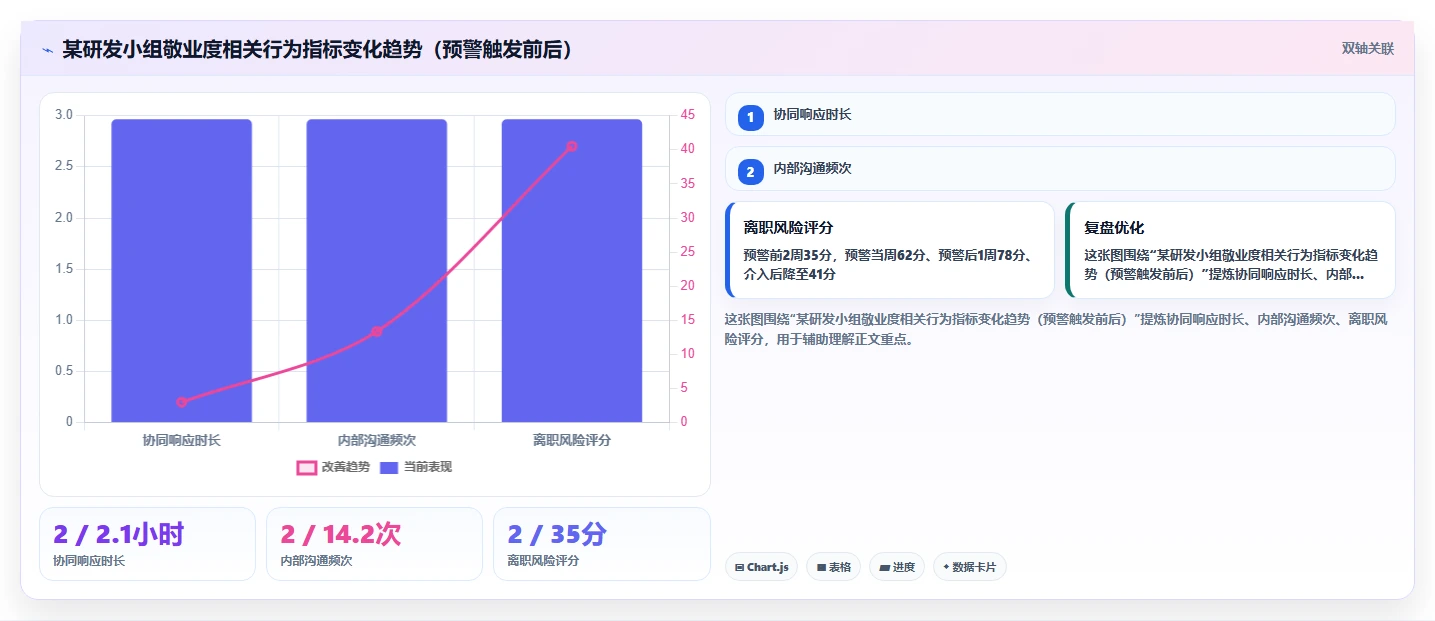Select the 2 / 35分 stat card
The width and height of the screenshot is (1435, 621).
pos(602,544)
